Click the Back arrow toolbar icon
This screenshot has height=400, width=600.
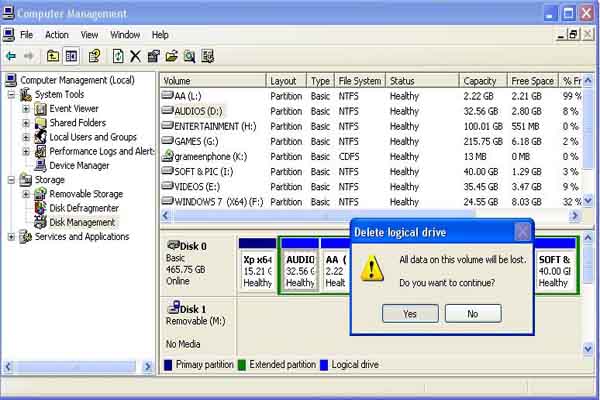pos(11,57)
